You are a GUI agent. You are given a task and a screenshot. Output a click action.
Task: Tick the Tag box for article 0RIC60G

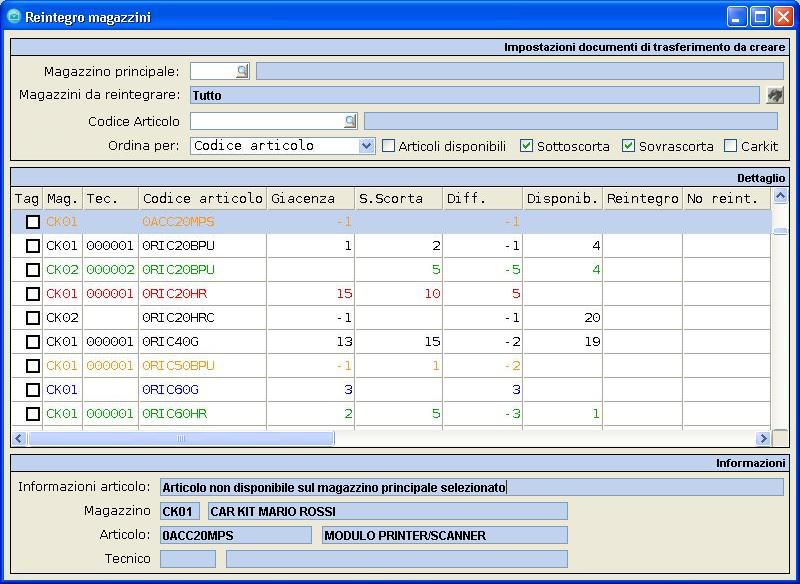point(33,390)
